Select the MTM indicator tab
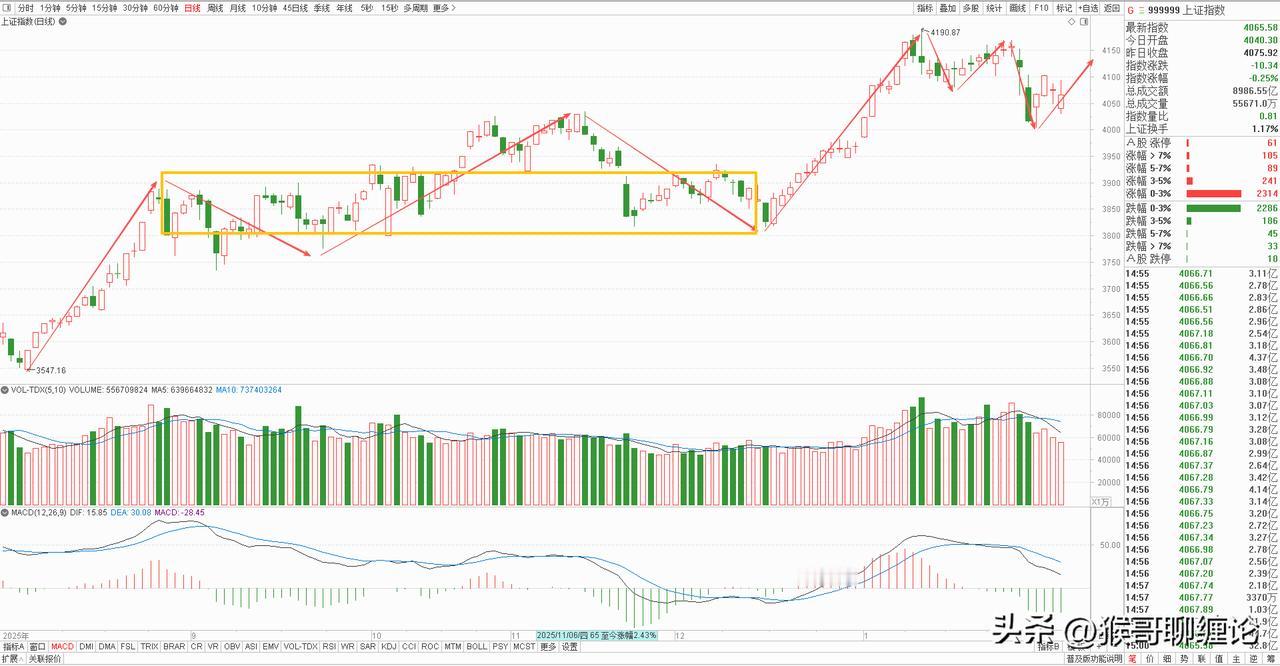1280x666 pixels. coord(452,647)
